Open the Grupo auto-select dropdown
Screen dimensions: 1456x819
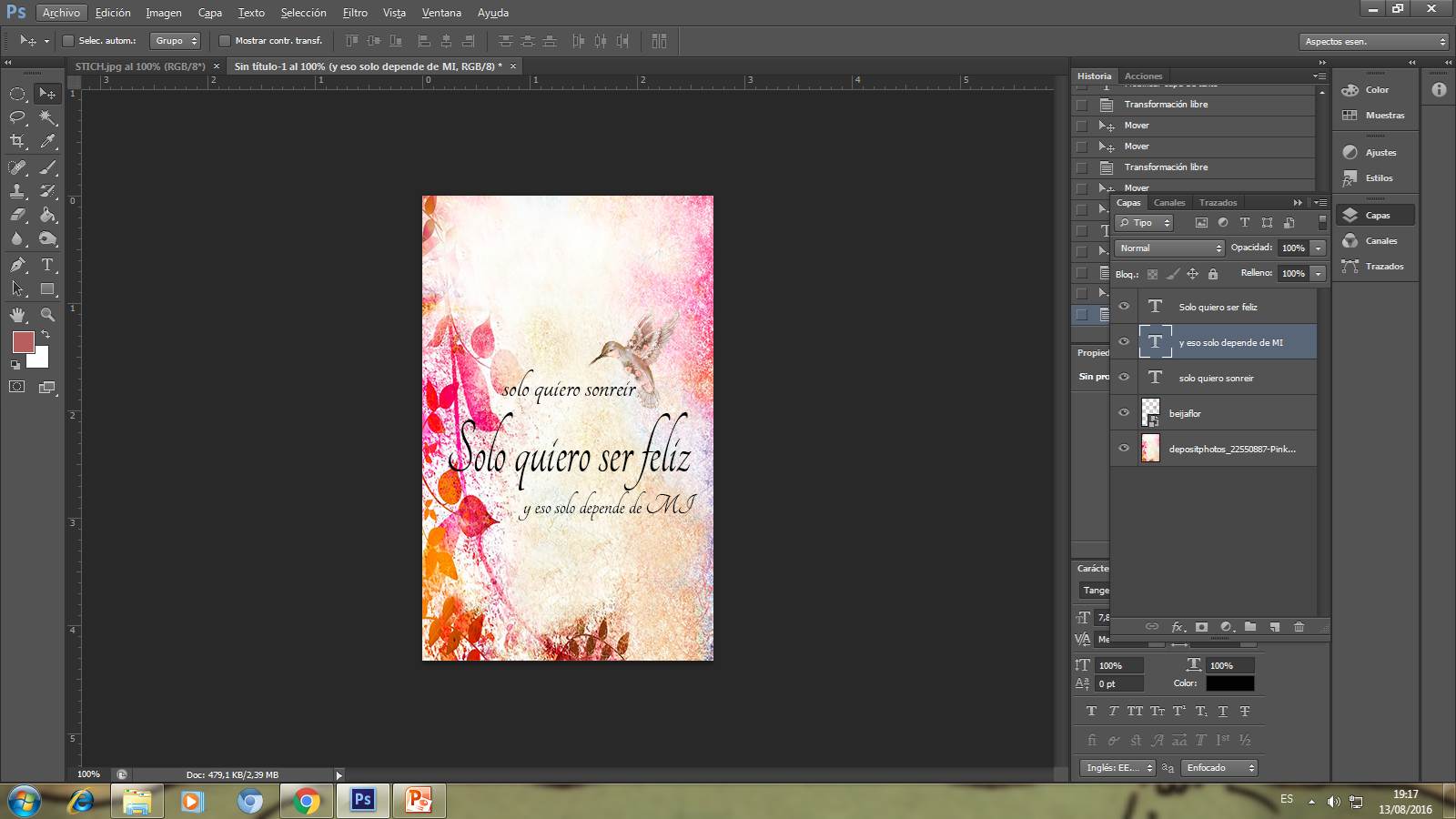coord(175,41)
